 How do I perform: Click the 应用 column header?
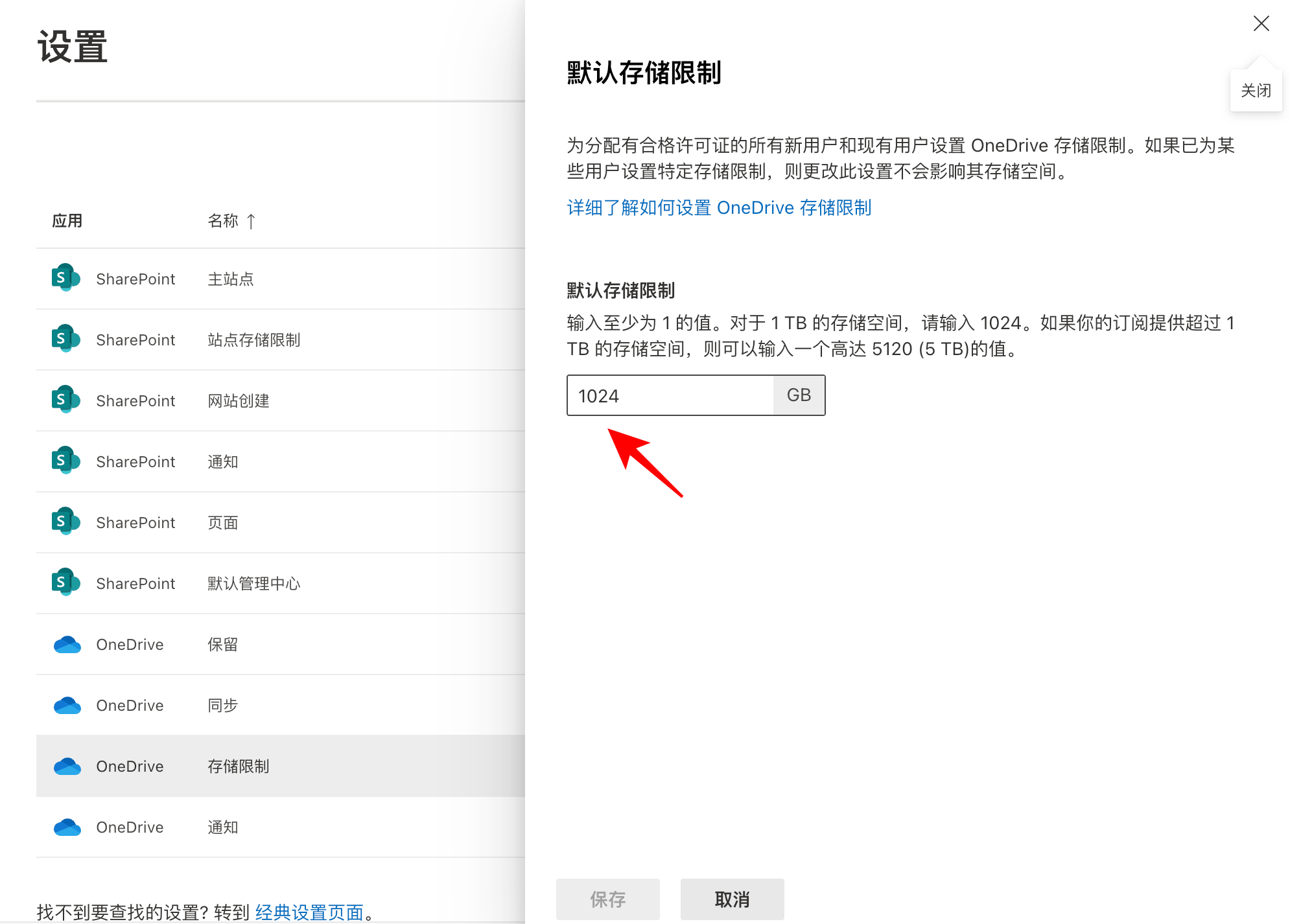point(67,221)
